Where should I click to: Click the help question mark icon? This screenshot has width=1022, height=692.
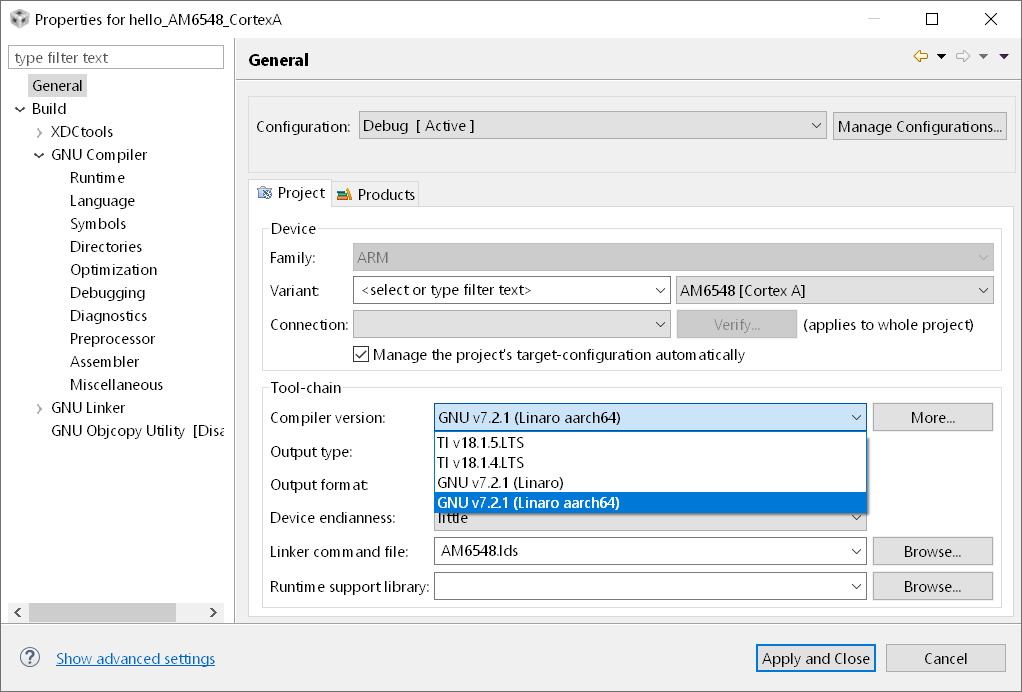point(30,657)
